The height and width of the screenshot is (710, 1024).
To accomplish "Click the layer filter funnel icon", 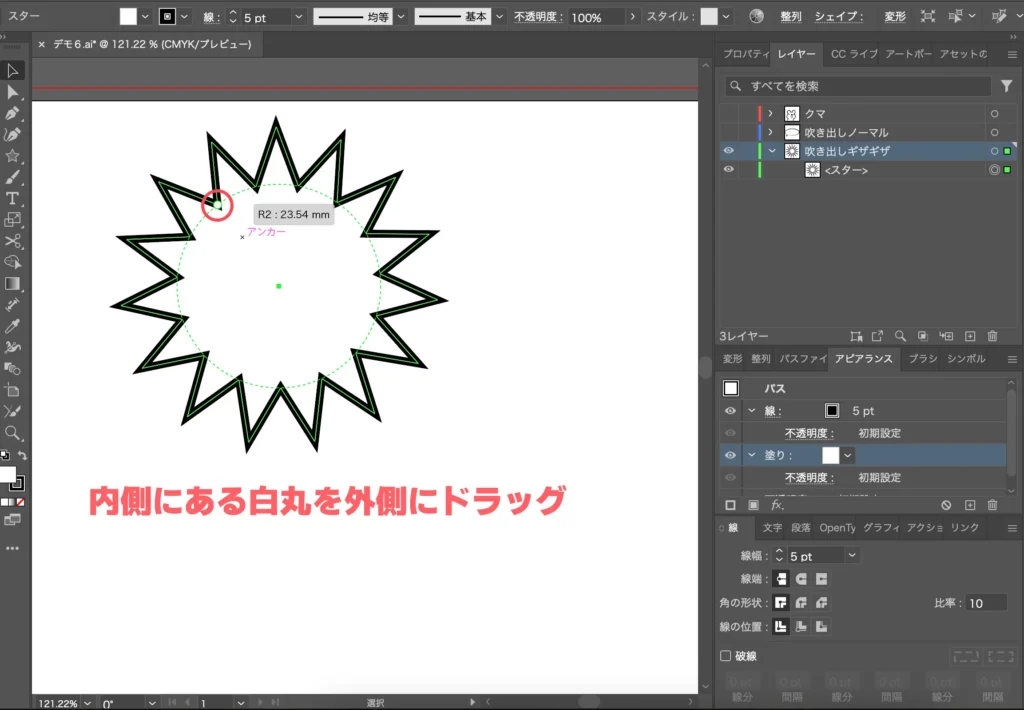I will (1006, 87).
